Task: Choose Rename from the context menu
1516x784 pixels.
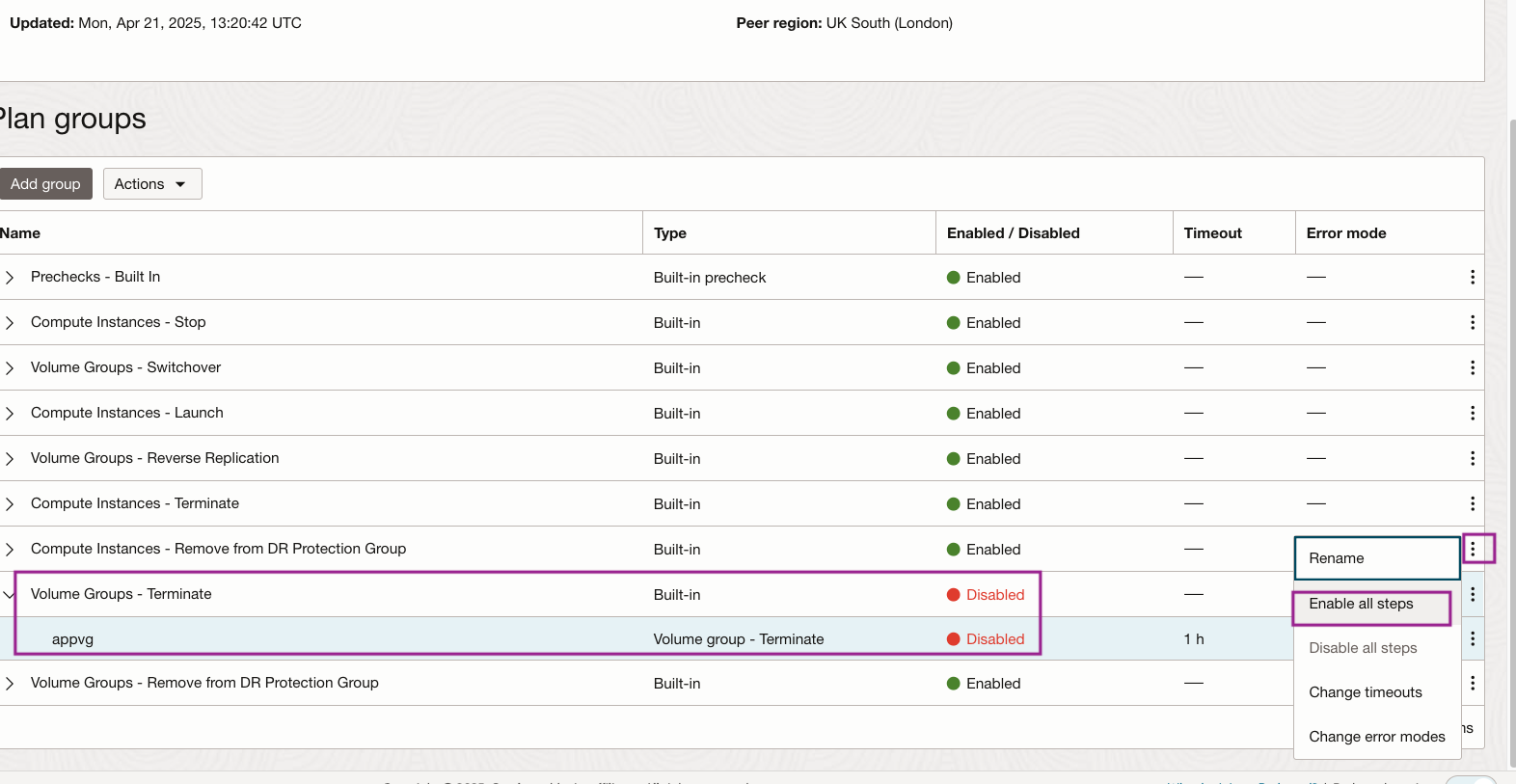Action: pos(1377,558)
